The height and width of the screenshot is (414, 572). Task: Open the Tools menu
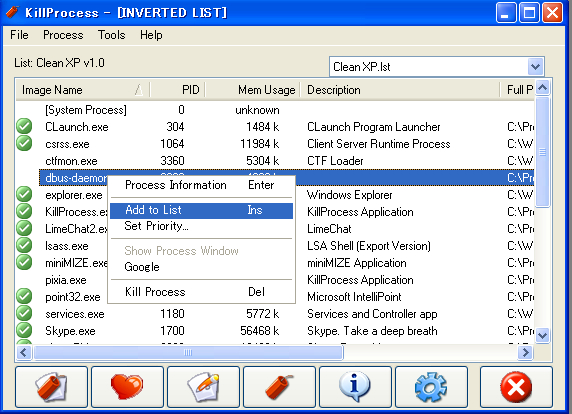pyautogui.click(x=111, y=35)
